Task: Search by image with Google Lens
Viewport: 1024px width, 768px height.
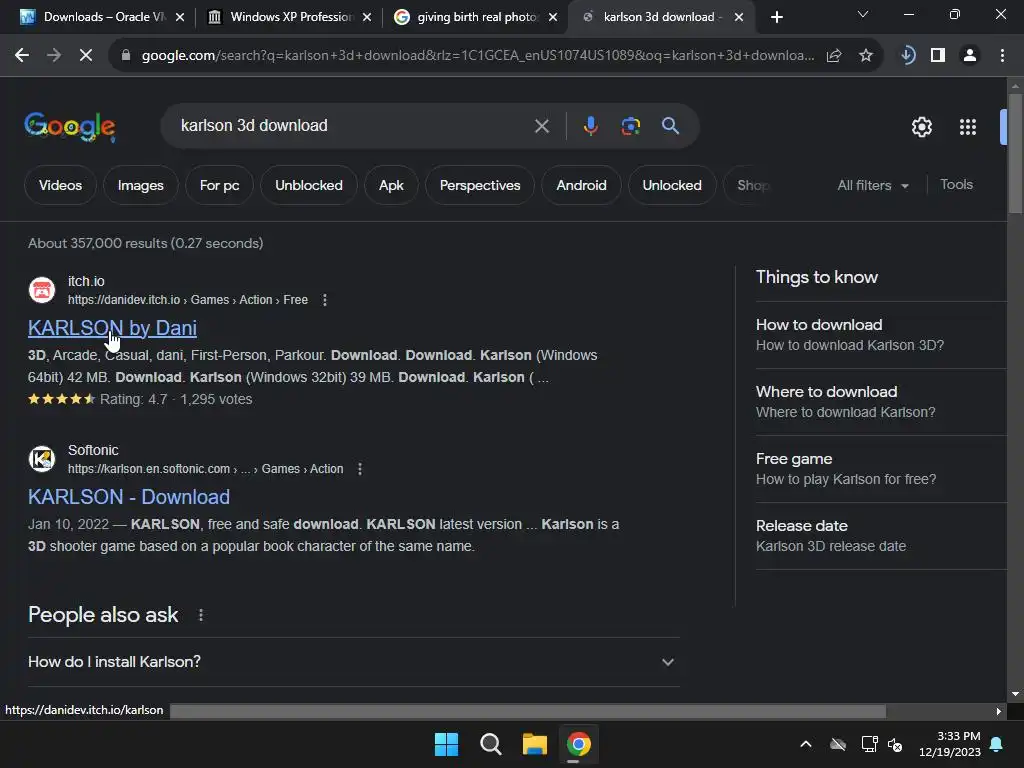Action: [630, 126]
